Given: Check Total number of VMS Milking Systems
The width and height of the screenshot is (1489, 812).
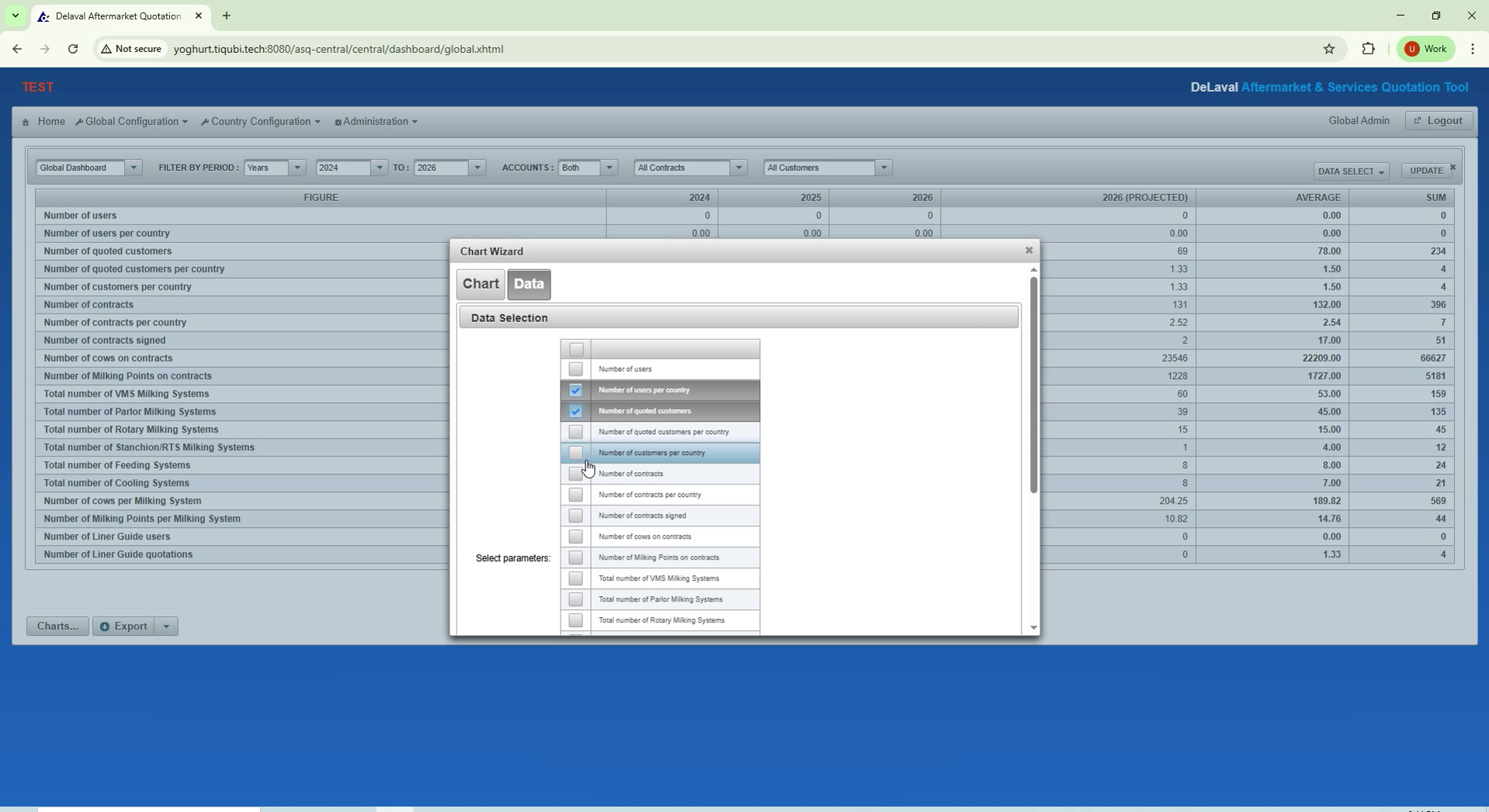Looking at the screenshot, I should tap(575, 578).
